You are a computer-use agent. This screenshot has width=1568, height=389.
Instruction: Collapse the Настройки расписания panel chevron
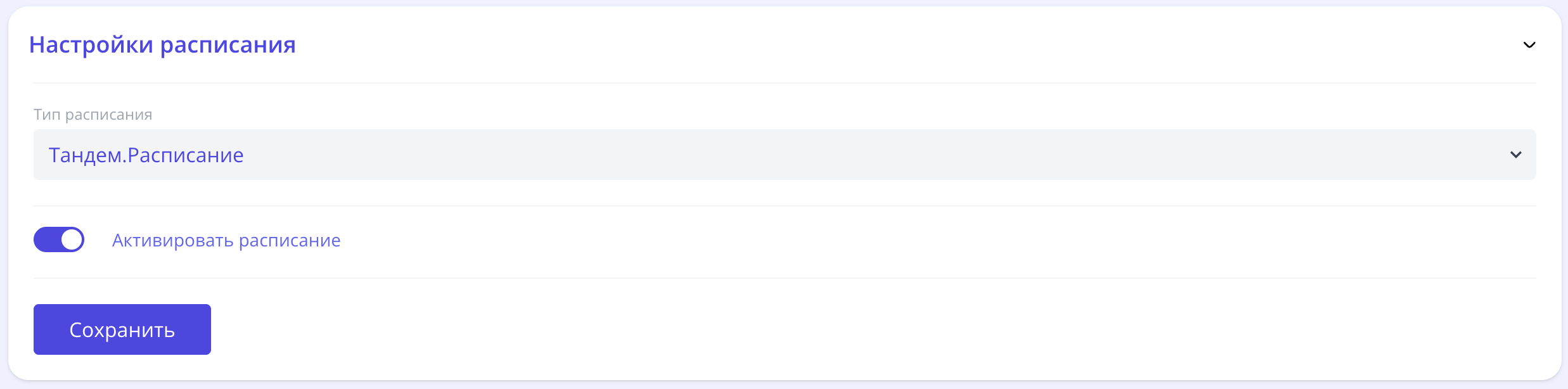(x=1529, y=45)
